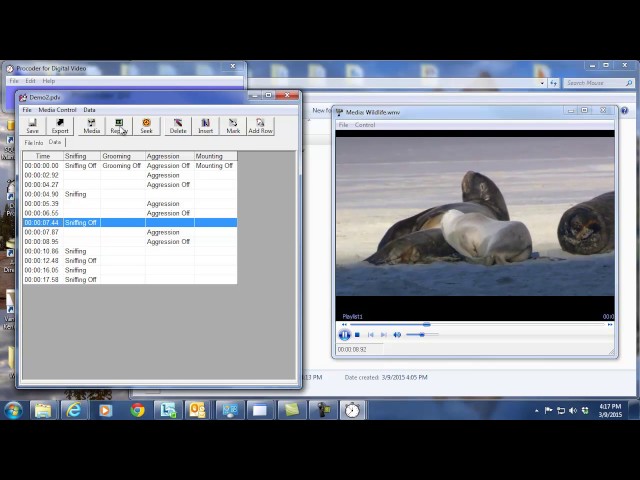640x480 pixels.
Task: Open File menu in Procoder for Digital Video
Action: pos(14,81)
